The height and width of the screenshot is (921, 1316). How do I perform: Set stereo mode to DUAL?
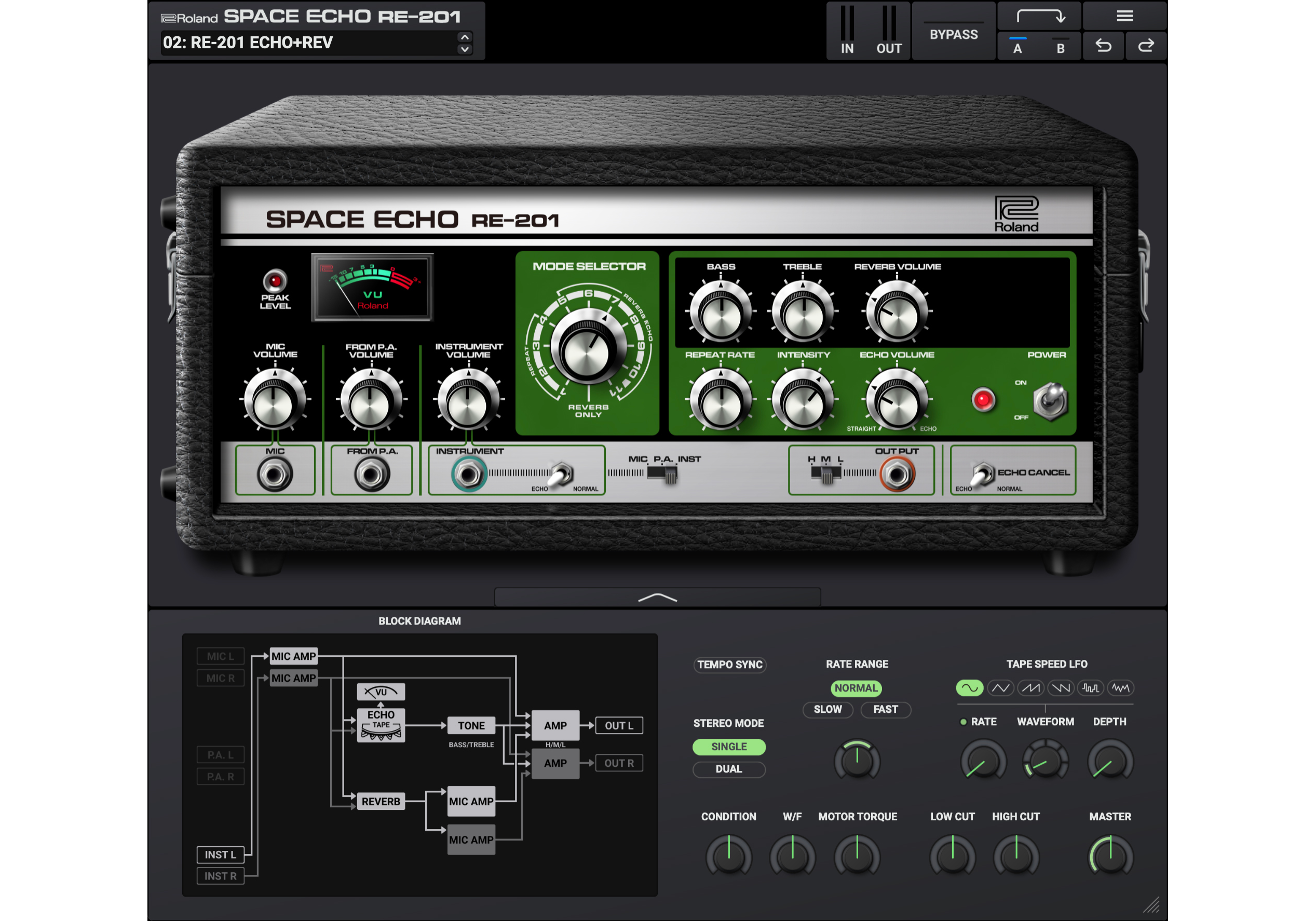coord(729,768)
